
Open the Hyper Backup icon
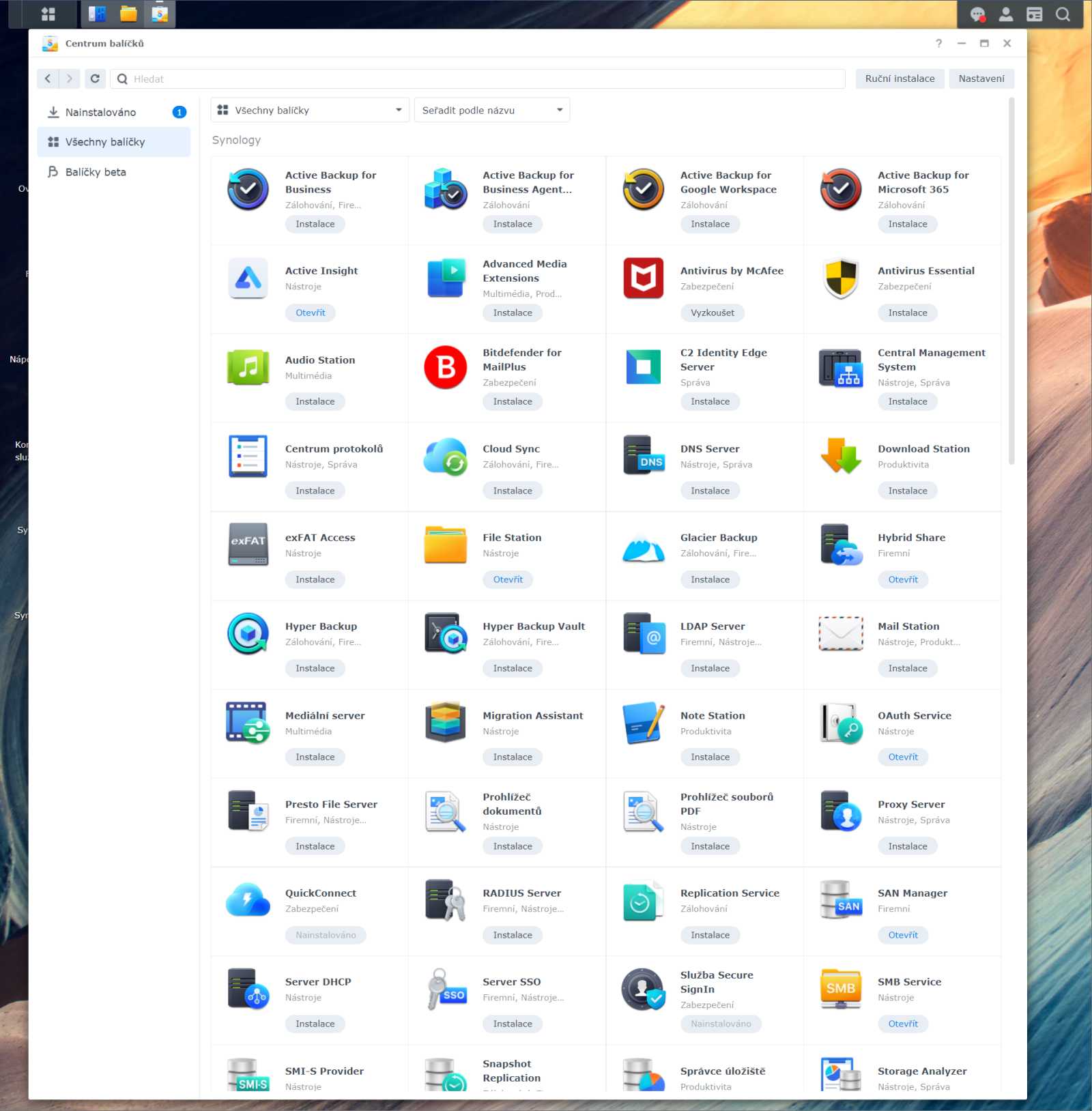pyautogui.click(x=248, y=634)
